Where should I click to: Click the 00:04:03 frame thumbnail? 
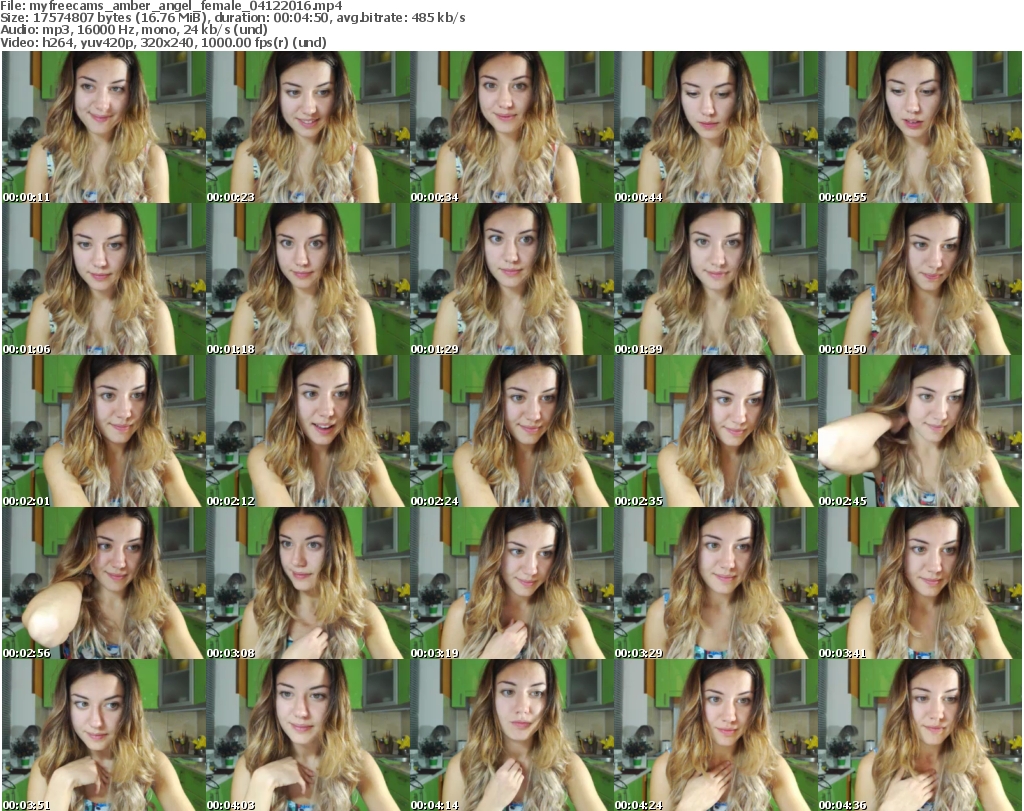coord(307,735)
